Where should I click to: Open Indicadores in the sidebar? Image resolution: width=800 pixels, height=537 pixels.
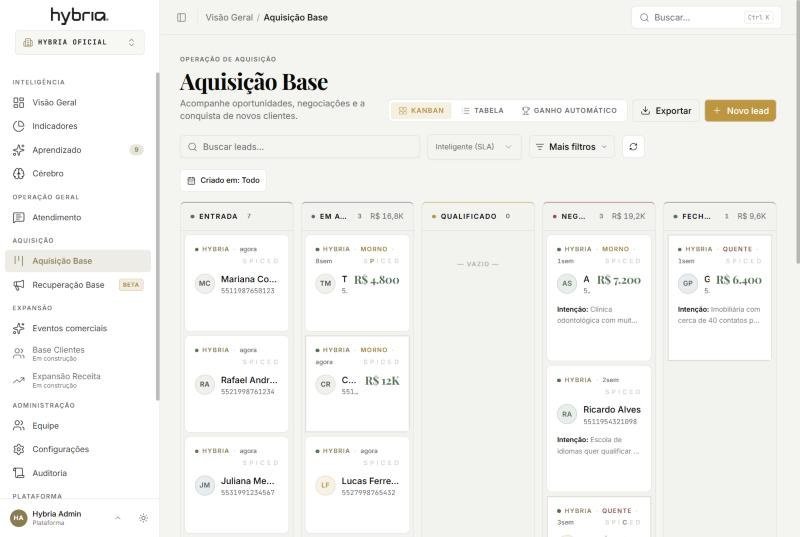pyautogui.click(x=78, y=126)
